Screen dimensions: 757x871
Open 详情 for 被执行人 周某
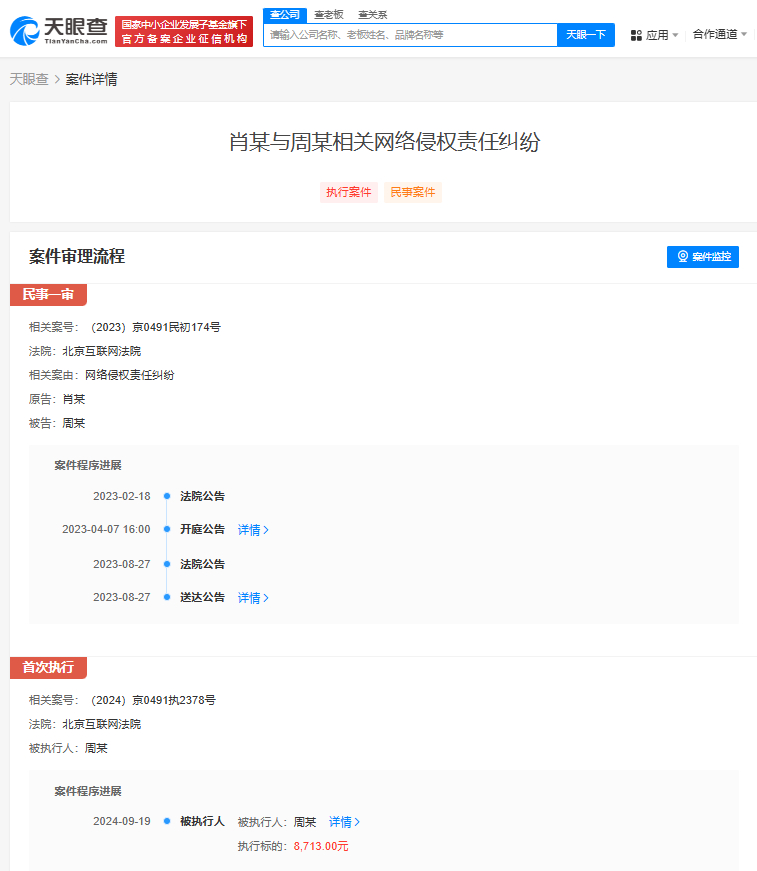[344, 822]
